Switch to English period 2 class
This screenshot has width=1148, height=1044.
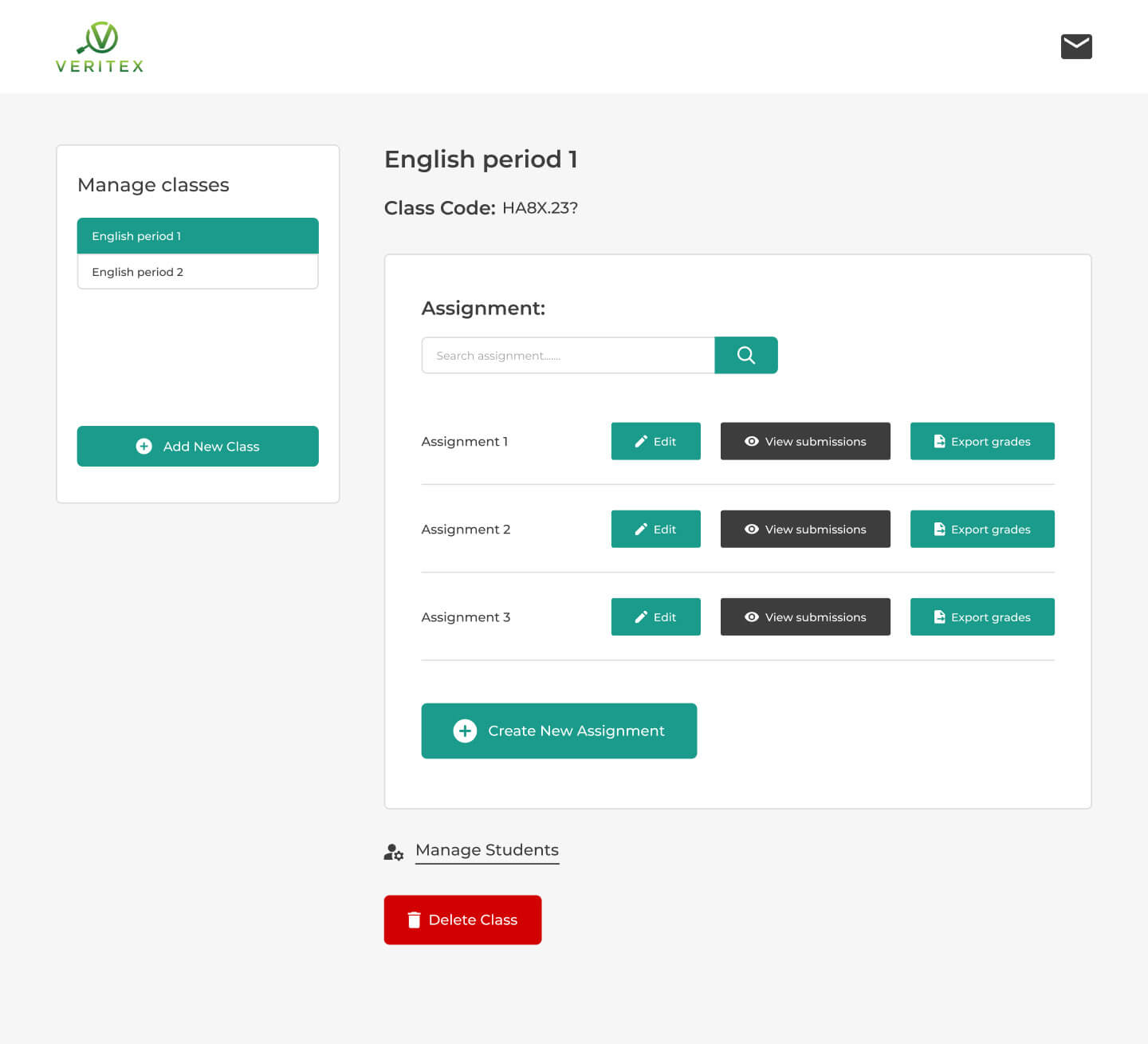coord(198,272)
